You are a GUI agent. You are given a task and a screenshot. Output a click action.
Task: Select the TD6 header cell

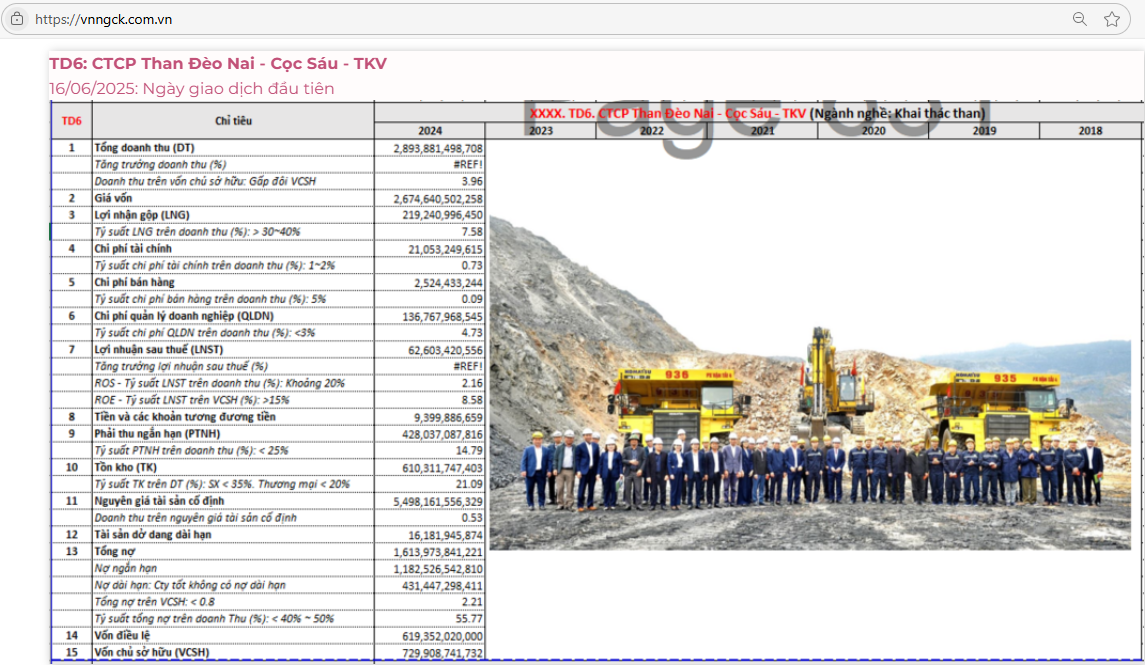pyautogui.click(x=72, y=121)
